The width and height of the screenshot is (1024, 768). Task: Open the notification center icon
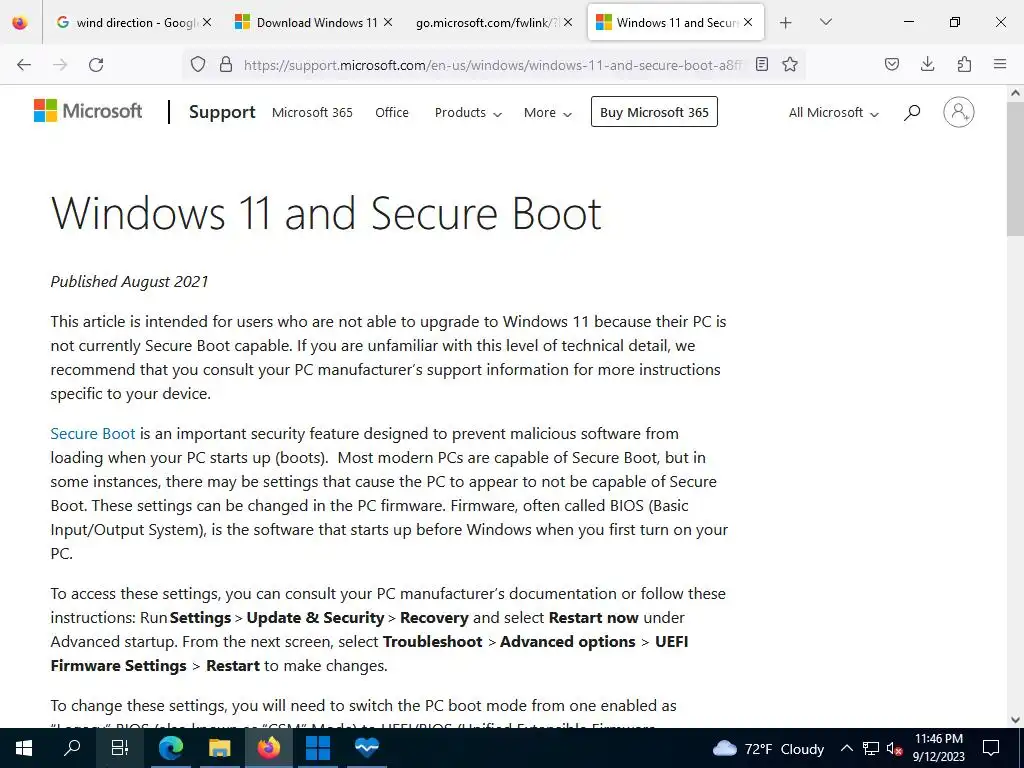click(x=991, y=748)
